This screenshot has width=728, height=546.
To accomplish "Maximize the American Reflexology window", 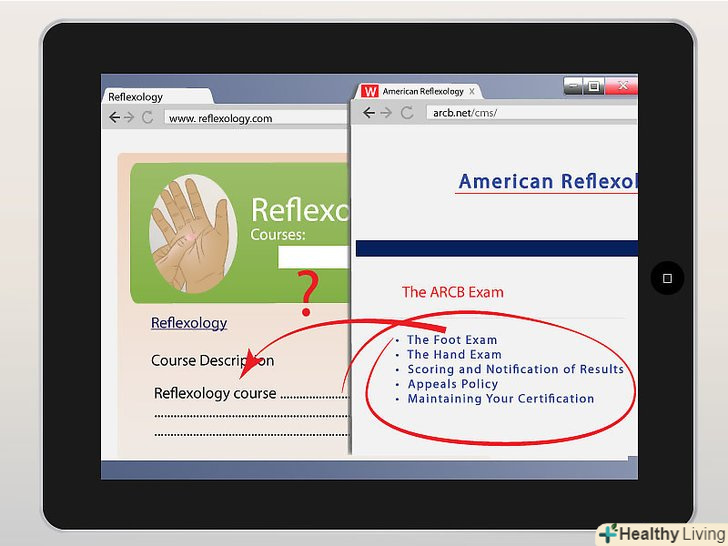I will [x=593, y=86].
